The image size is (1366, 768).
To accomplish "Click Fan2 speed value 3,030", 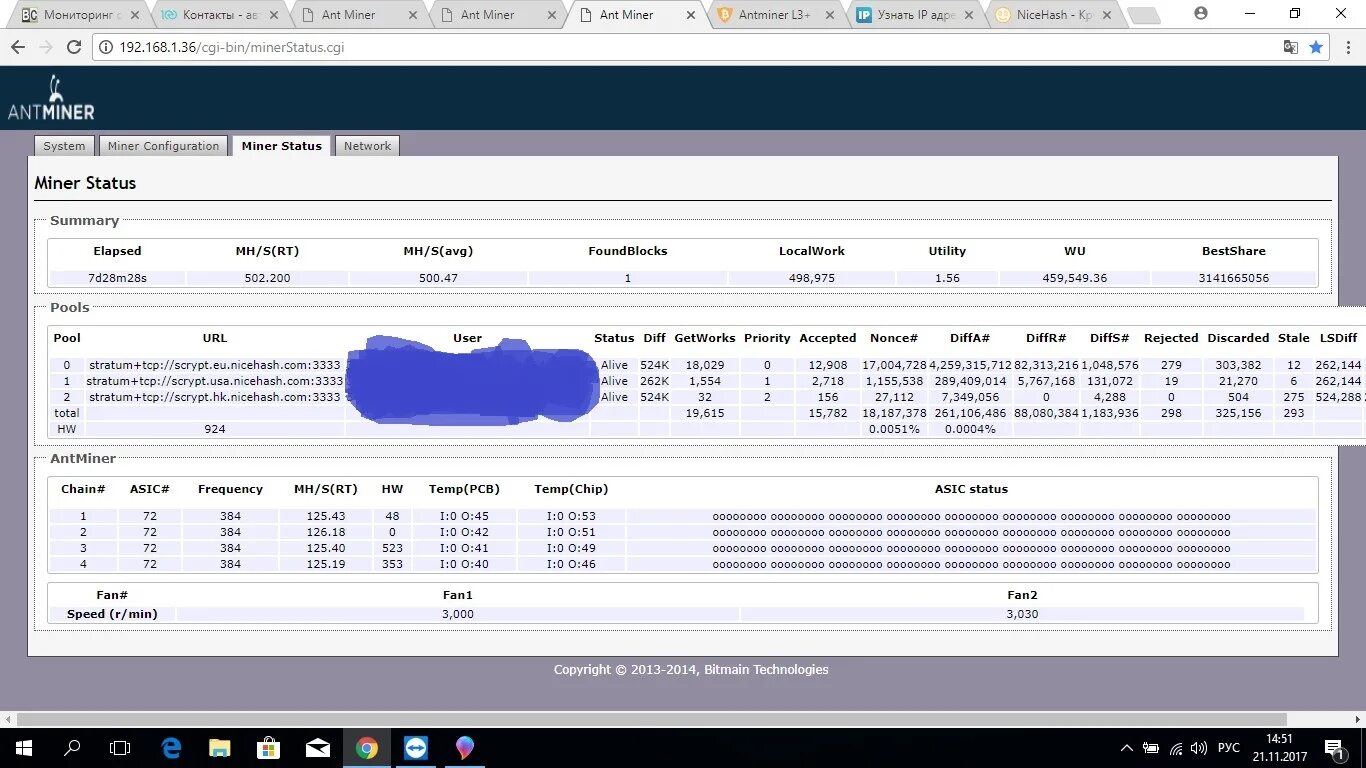I will pyautogui.click(x=1022, y=614).
